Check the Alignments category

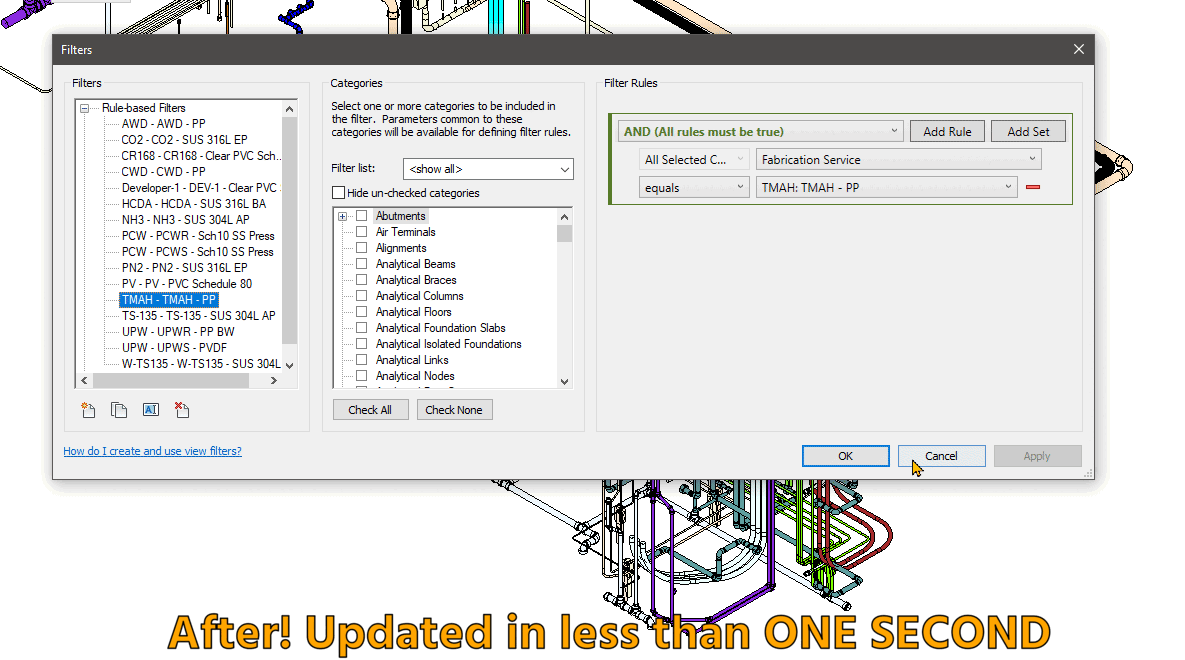tap(362, 248)
